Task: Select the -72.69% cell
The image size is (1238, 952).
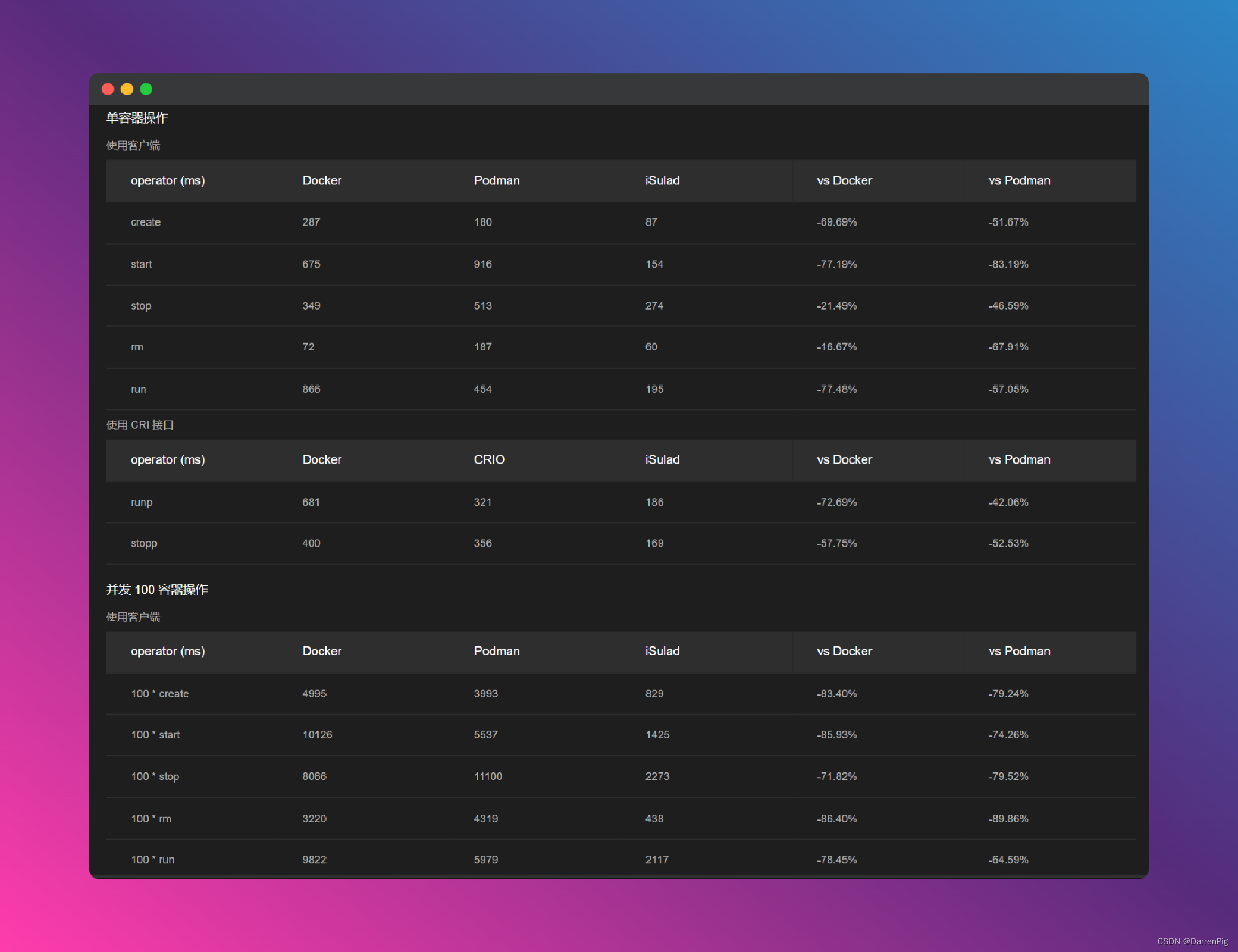Action: tap(836, 502)
